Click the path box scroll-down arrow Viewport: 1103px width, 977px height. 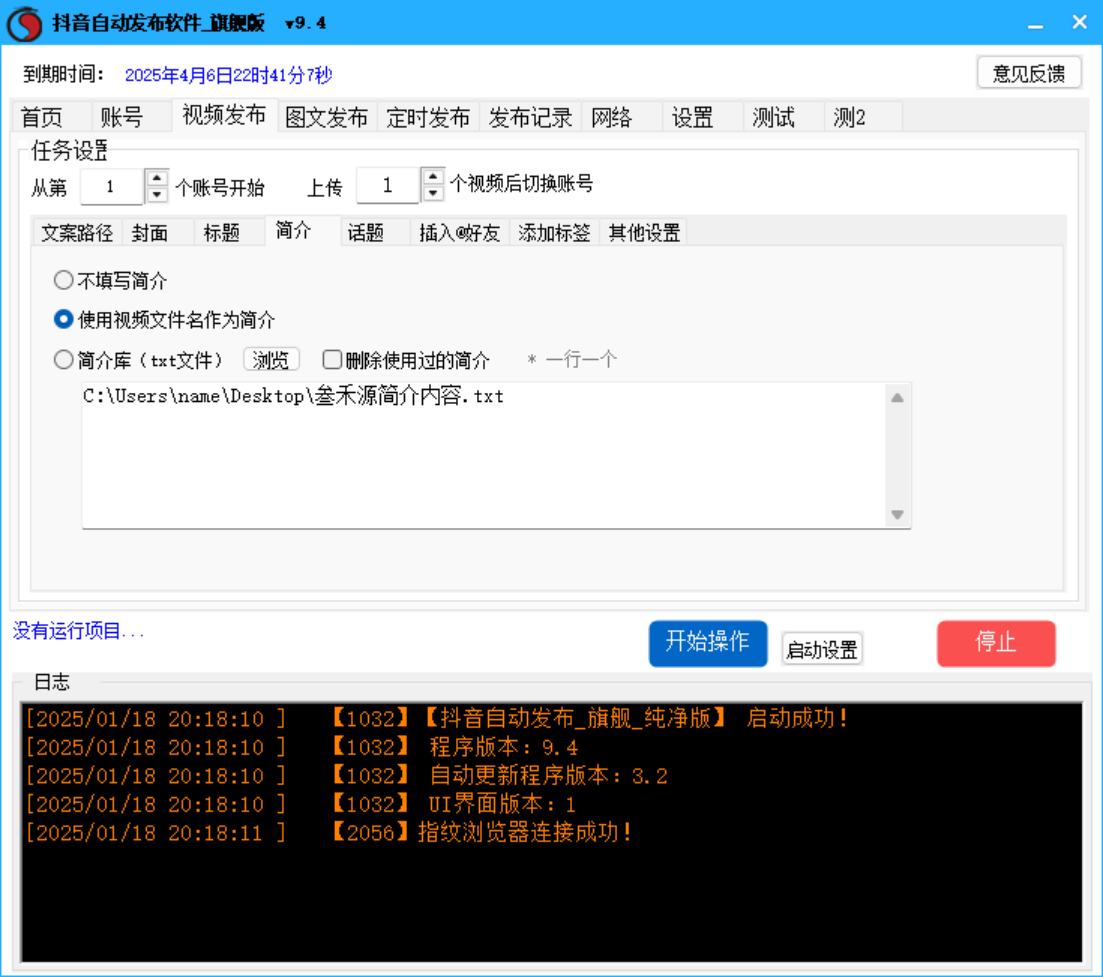pos(898,514)
